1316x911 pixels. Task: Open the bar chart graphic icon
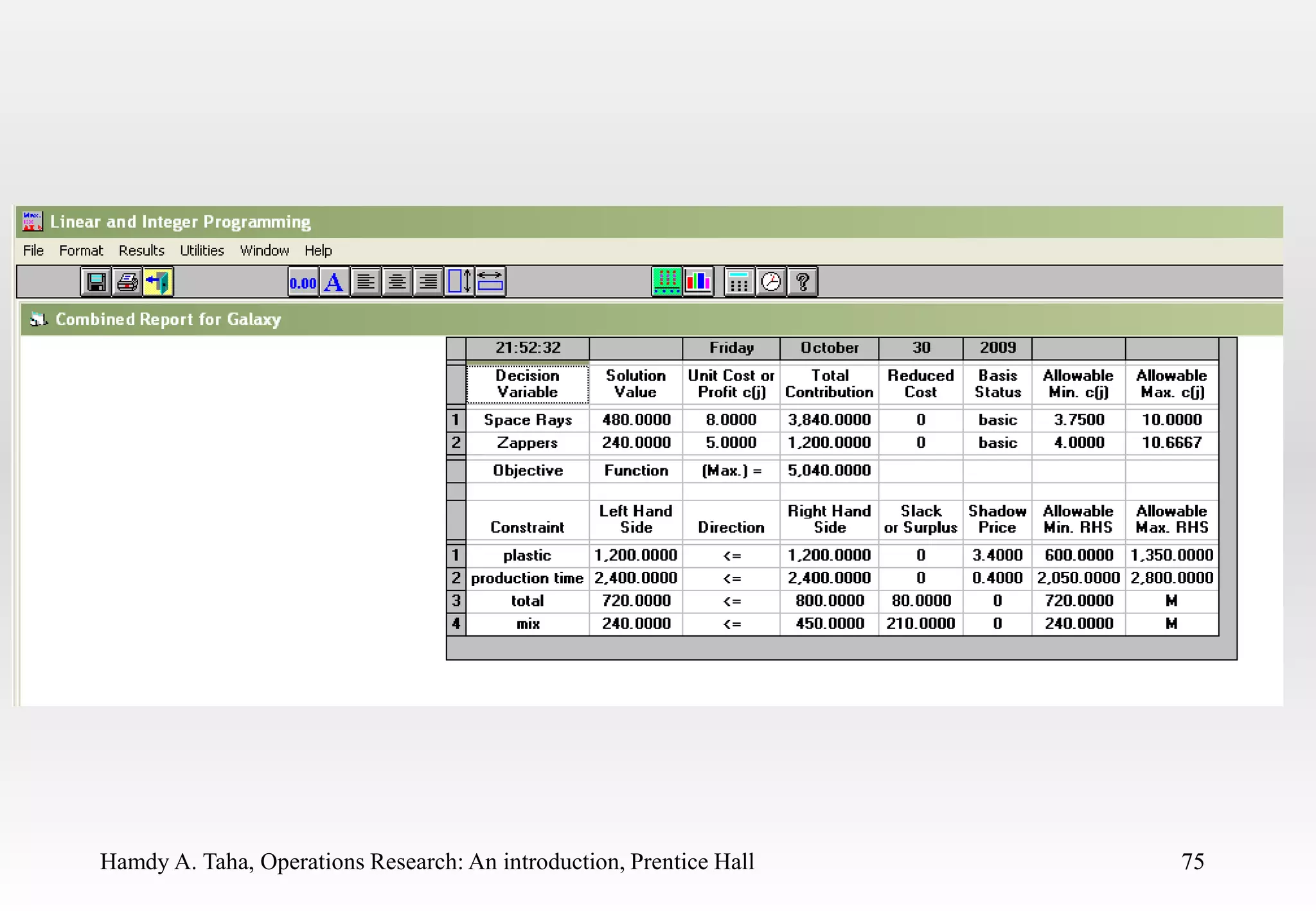point(698,282)
